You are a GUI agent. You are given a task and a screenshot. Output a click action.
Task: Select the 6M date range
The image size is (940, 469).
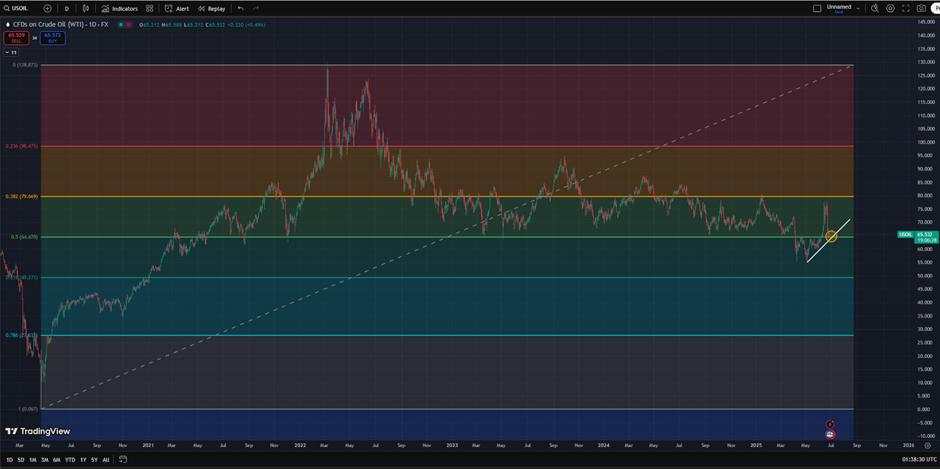pyautogui.click(x=56, y=460)
